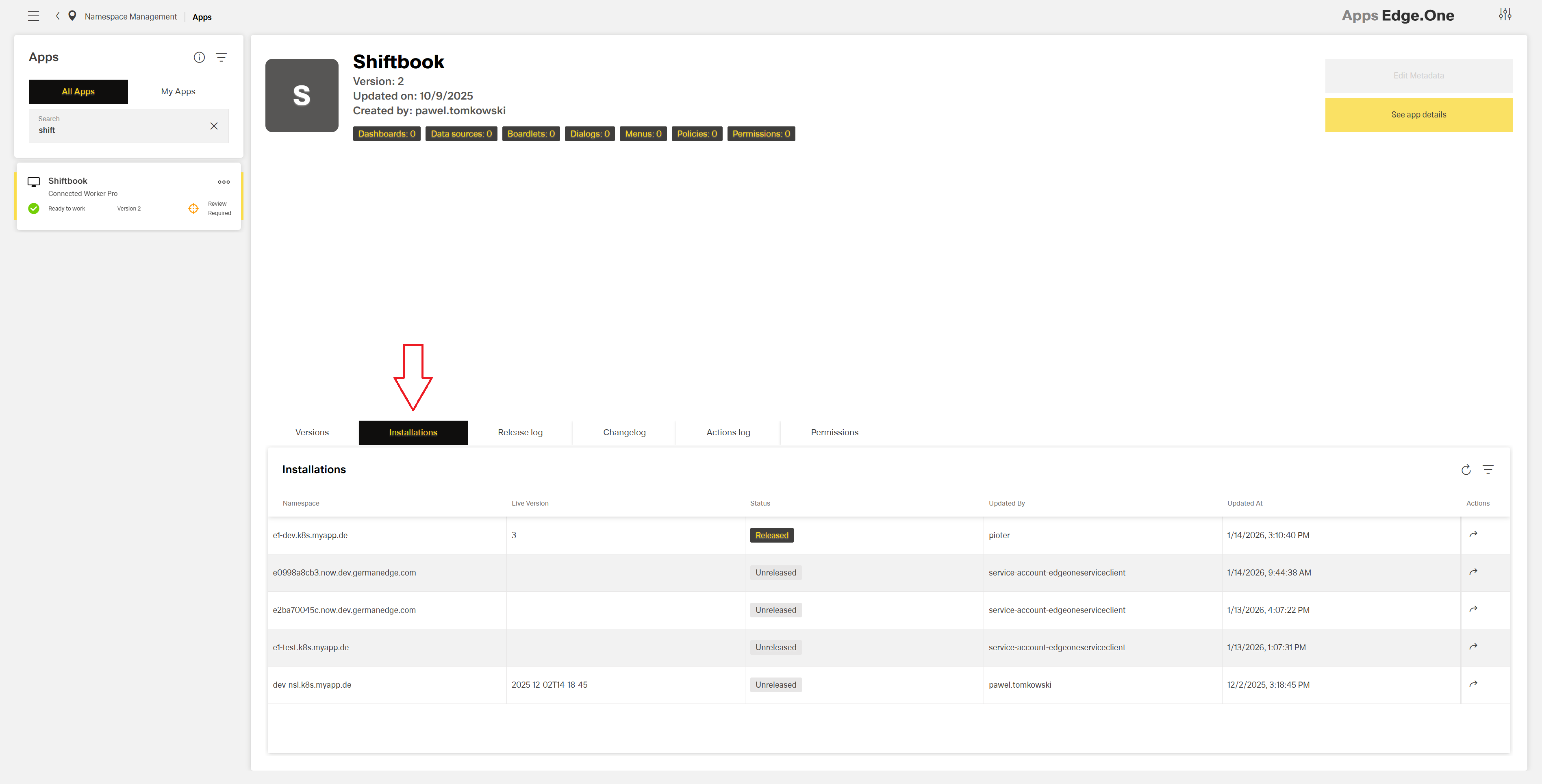The image size is (1542, 784).
Task: Open the Versions tab
Action: click(312, 433)
